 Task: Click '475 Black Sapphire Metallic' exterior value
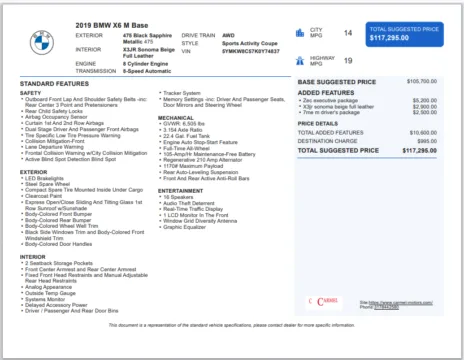tap(147, 38)
